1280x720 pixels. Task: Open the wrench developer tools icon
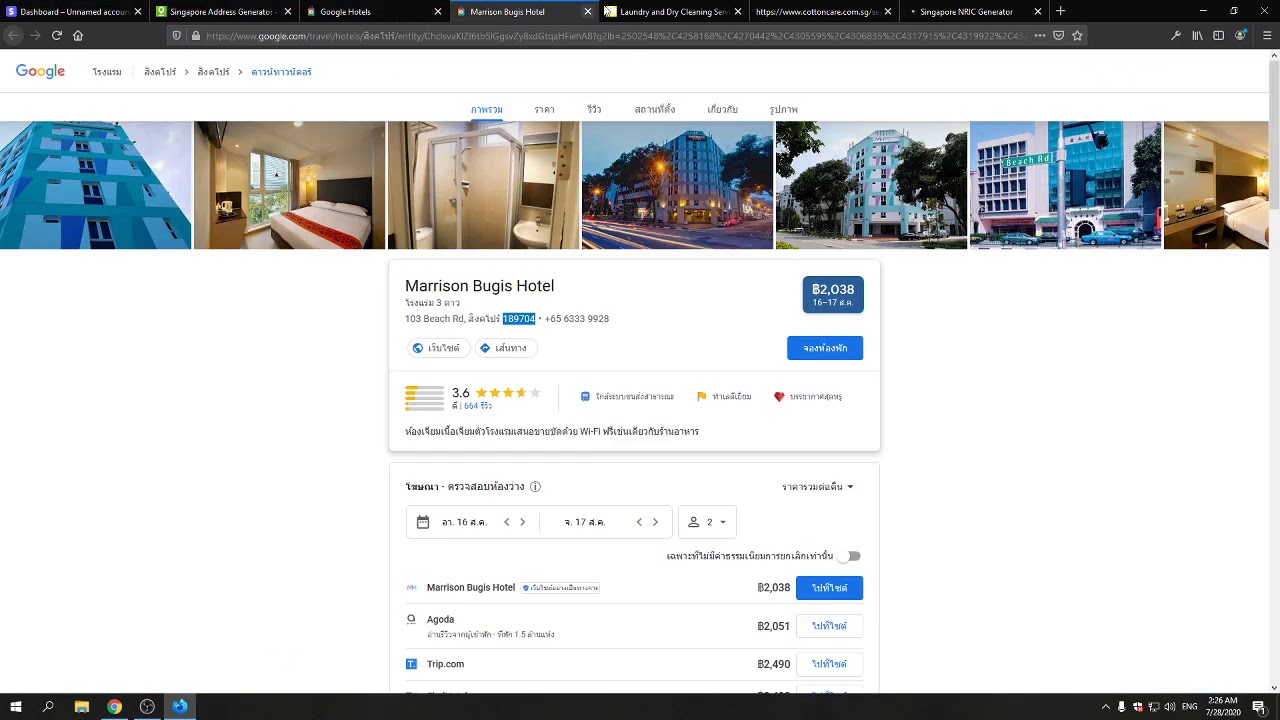click(x=1176, y=35)
